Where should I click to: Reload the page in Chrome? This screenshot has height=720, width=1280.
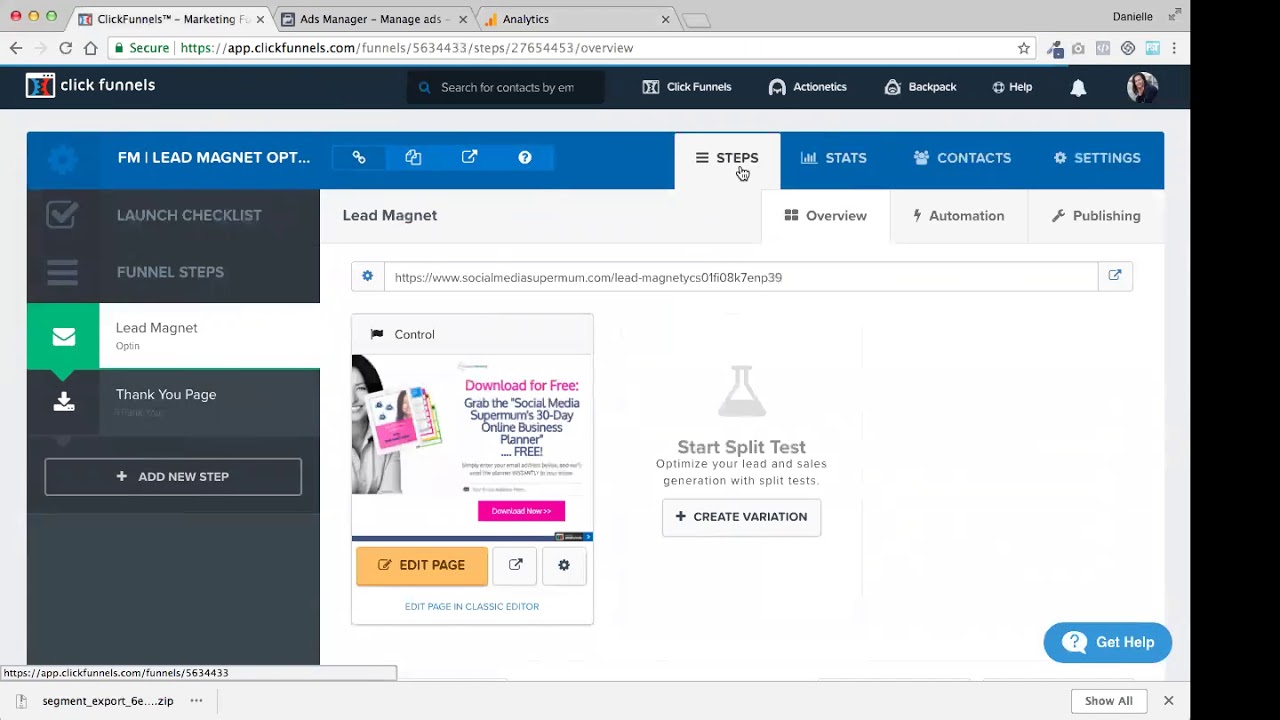[65, 48]
